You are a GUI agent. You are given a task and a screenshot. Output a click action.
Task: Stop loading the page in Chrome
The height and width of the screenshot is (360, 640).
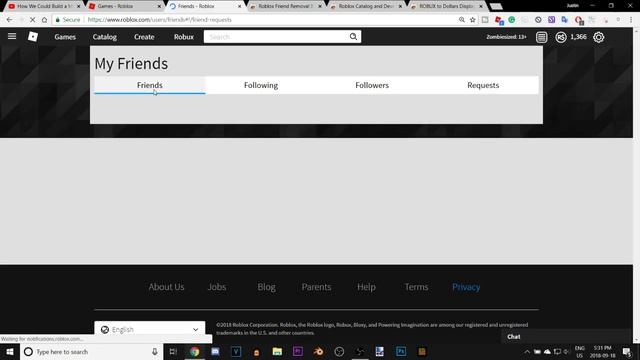pyautogui.click(x=33, y=20)
